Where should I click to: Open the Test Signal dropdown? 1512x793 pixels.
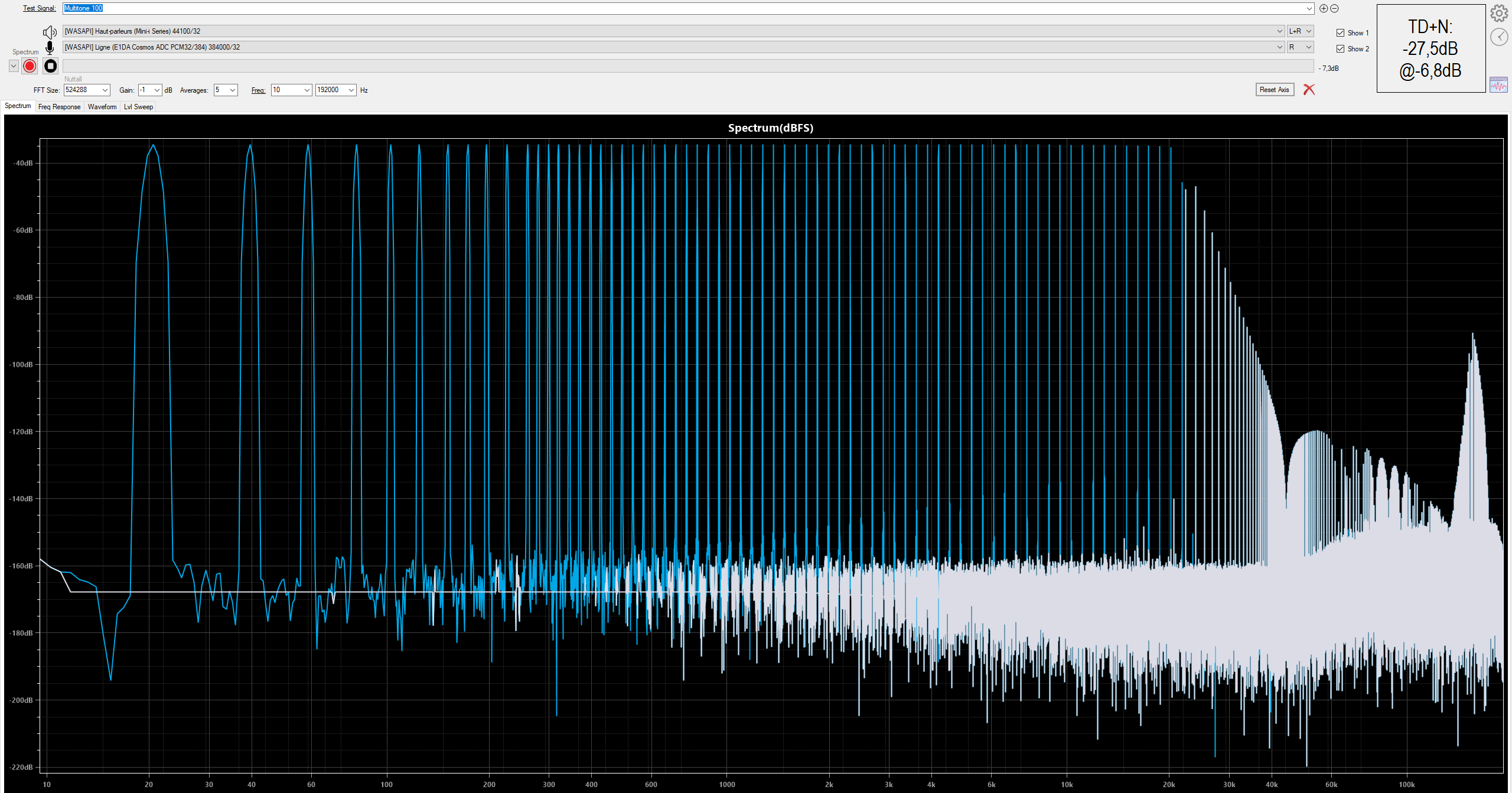click(x=1309, y=8)
